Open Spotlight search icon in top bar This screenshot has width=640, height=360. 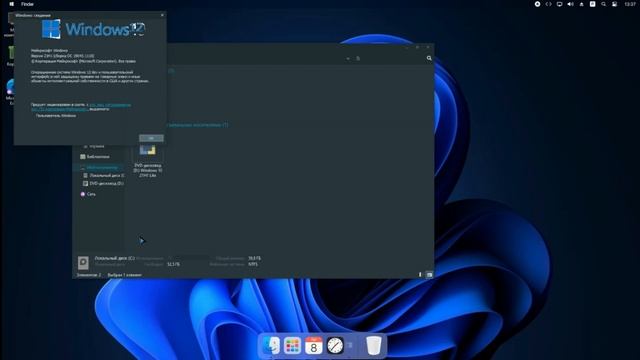[603, 4]
